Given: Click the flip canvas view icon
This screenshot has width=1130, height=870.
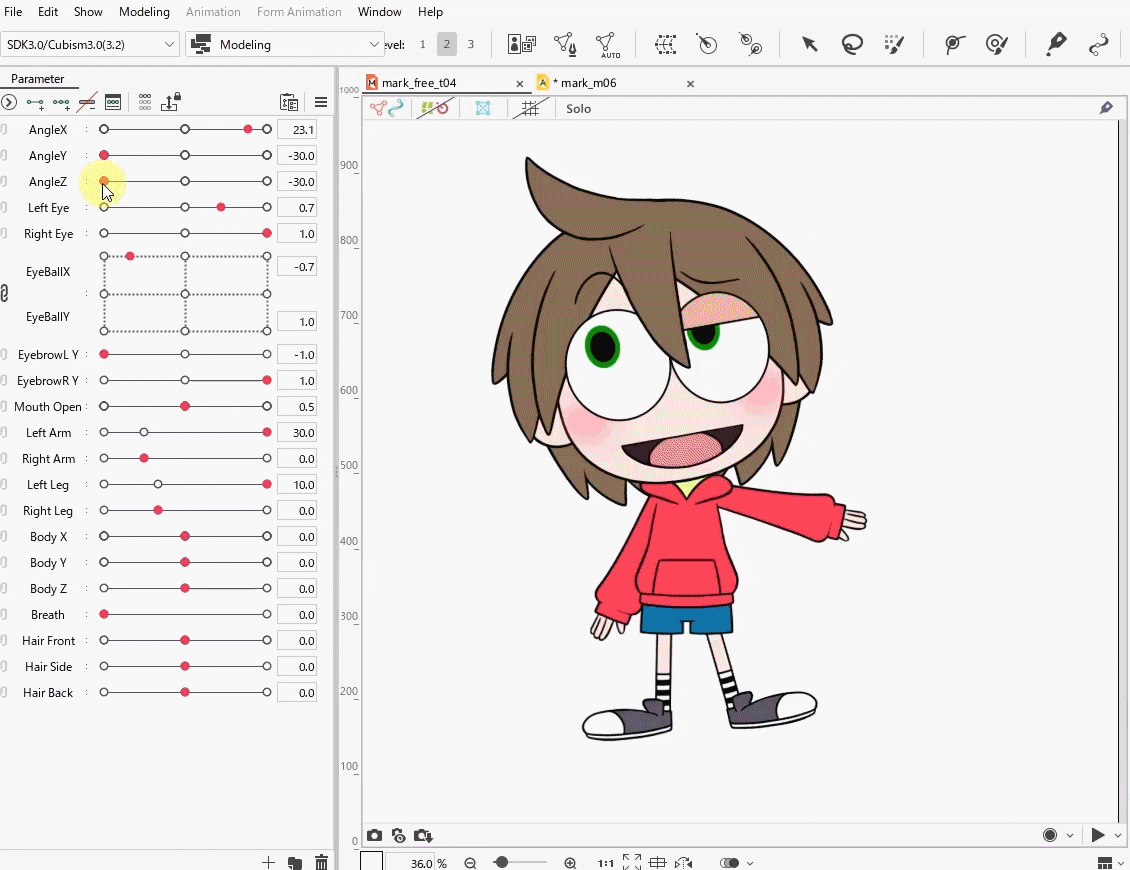Looking at the screenshot, I should (683, 863).
